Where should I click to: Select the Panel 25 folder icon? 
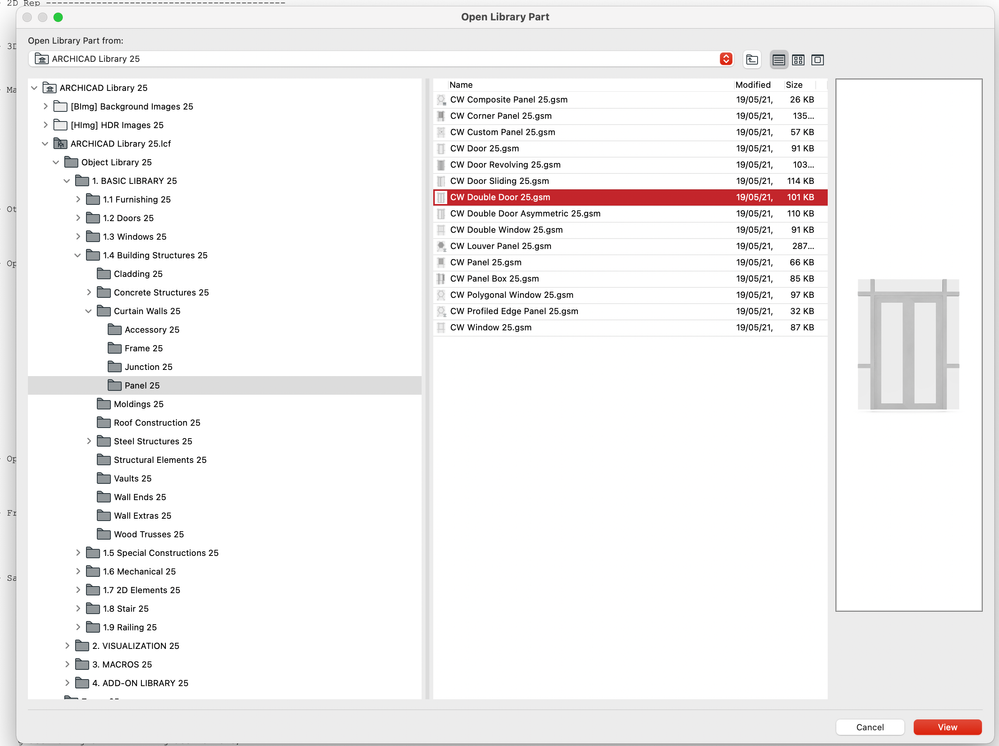(x=114, y=385)
